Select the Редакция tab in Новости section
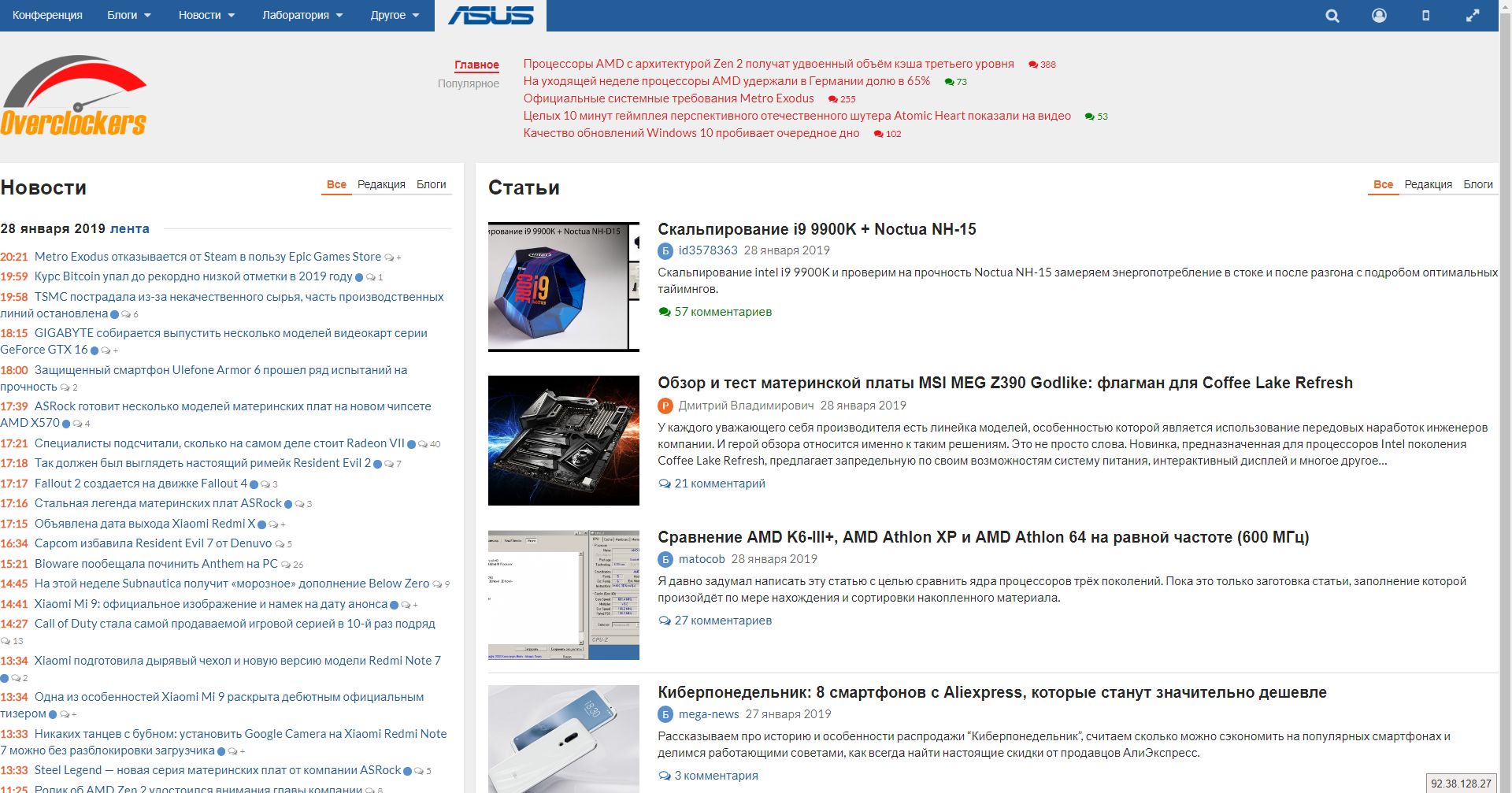 (381, 184)
